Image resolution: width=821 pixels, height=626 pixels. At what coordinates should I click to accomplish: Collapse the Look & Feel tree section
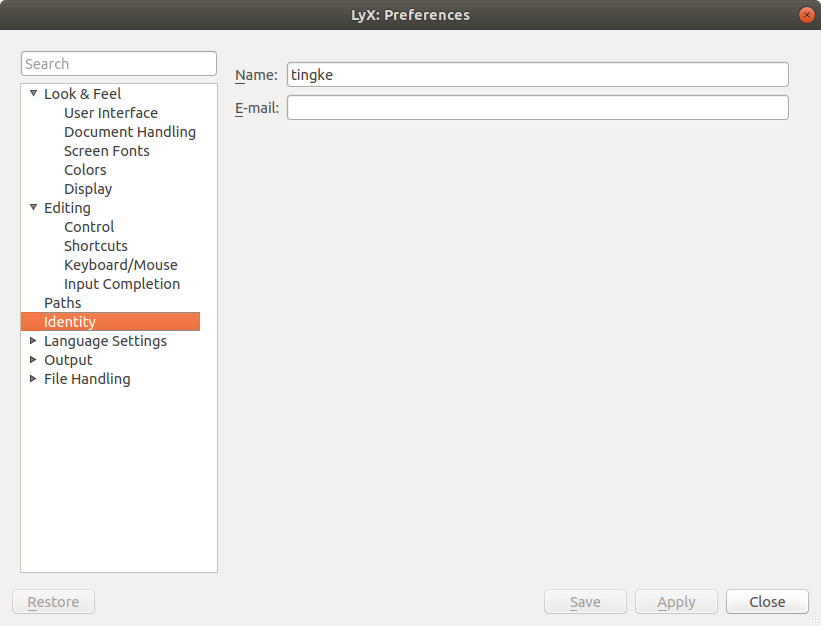tap(33, 94)
